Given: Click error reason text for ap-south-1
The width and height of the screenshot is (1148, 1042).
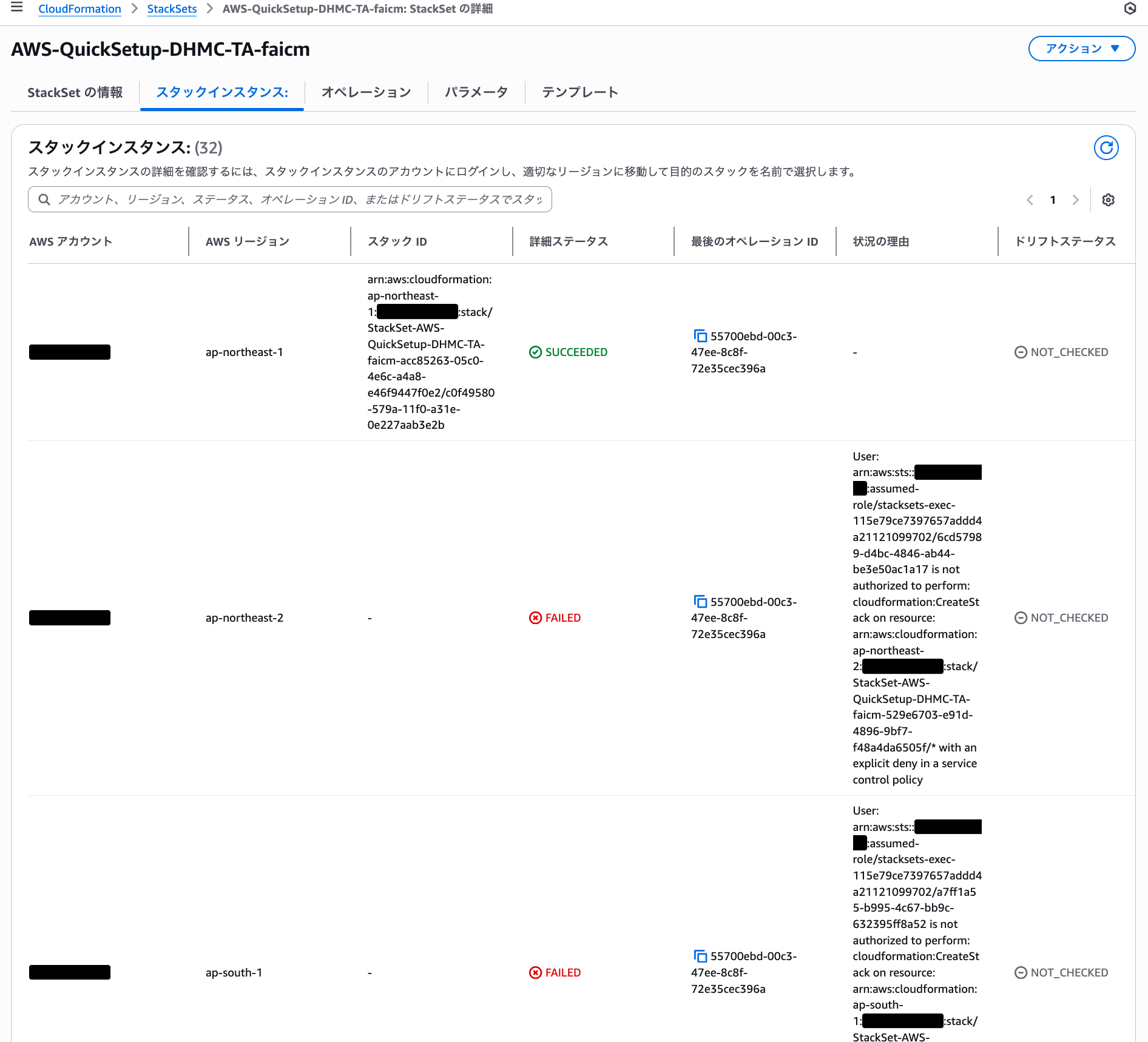Looking at the screenshot, I should [x=917, y=923].
